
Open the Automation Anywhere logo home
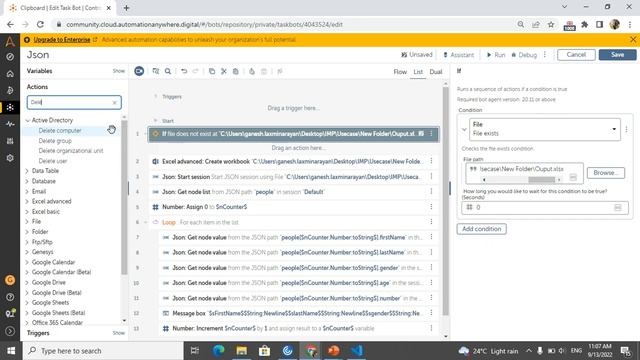(x=10, y=41)
